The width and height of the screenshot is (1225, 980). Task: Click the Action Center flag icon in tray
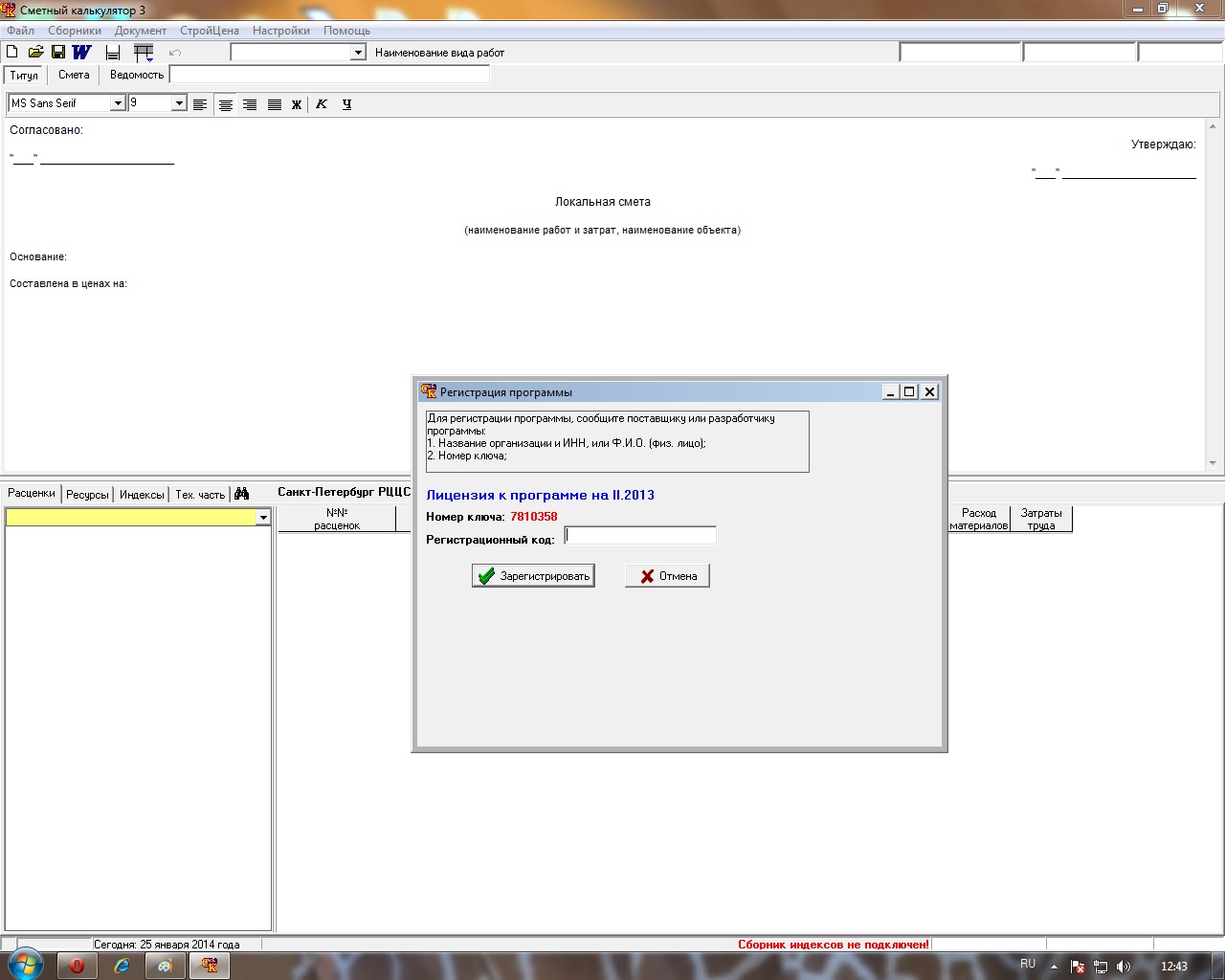[1078, 967]
